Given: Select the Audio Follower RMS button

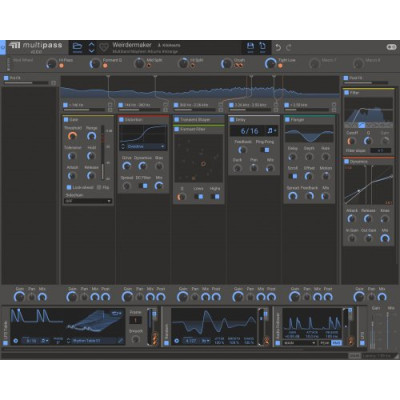Looking at the screenshot, I should [336, 342].
